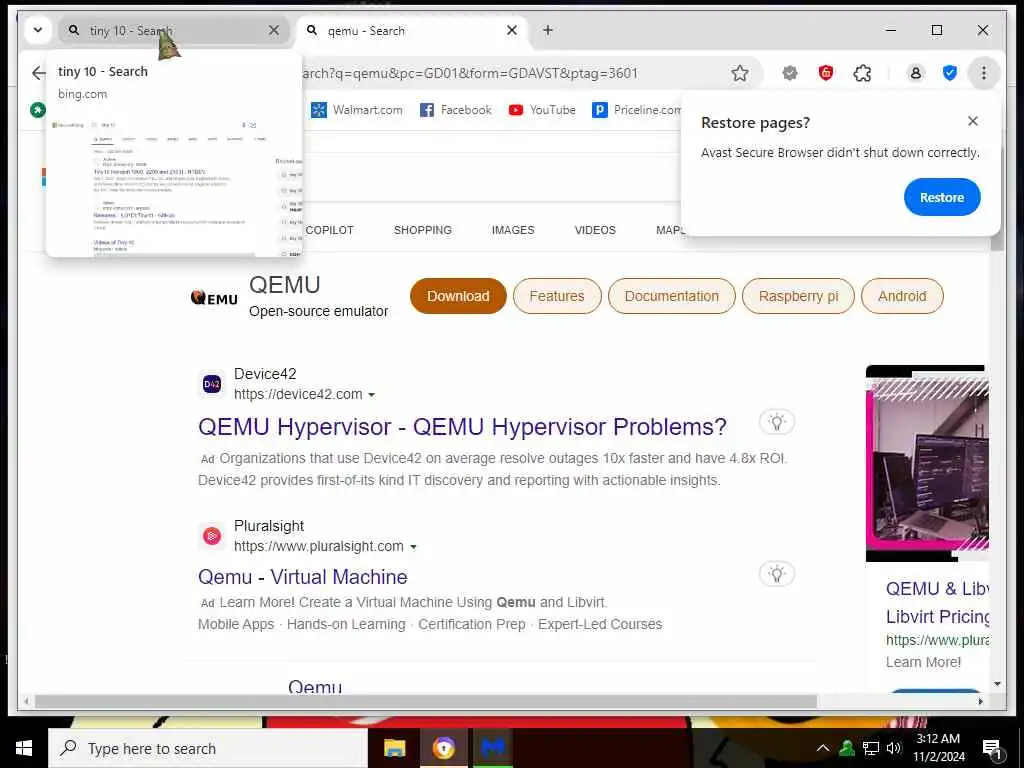The height and width of the screenshot is (768, 1024).
Task: Click the horizontal scrollbar right arrow
Action: tap(980, 701)
